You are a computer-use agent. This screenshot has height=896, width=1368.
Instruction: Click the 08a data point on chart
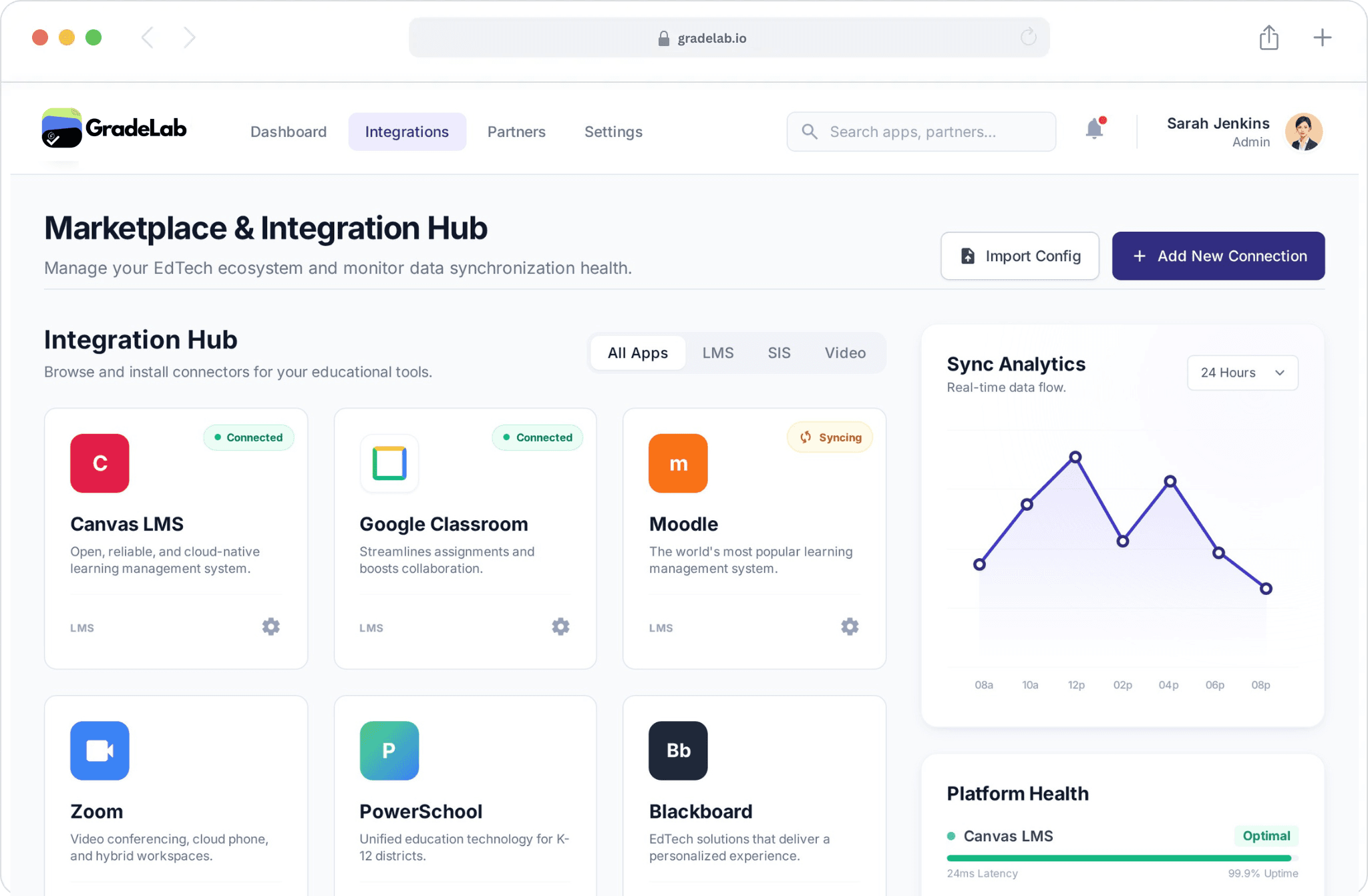(979, 564)
